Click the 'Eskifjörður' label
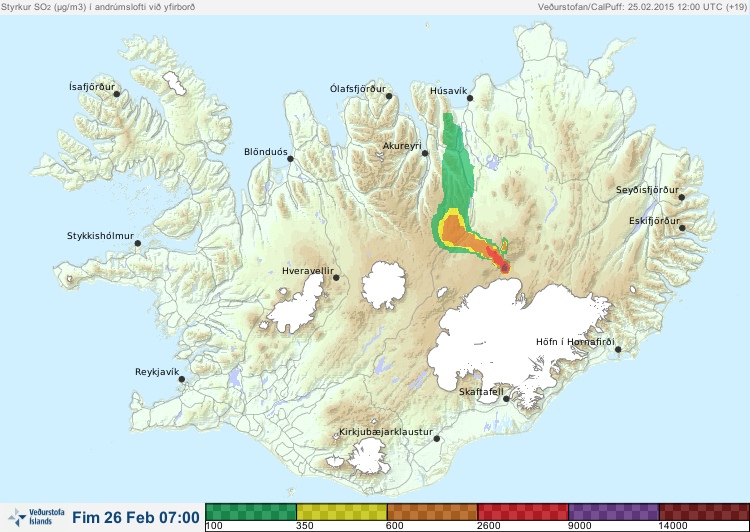The image size is (750, 532). pos(654,221)
